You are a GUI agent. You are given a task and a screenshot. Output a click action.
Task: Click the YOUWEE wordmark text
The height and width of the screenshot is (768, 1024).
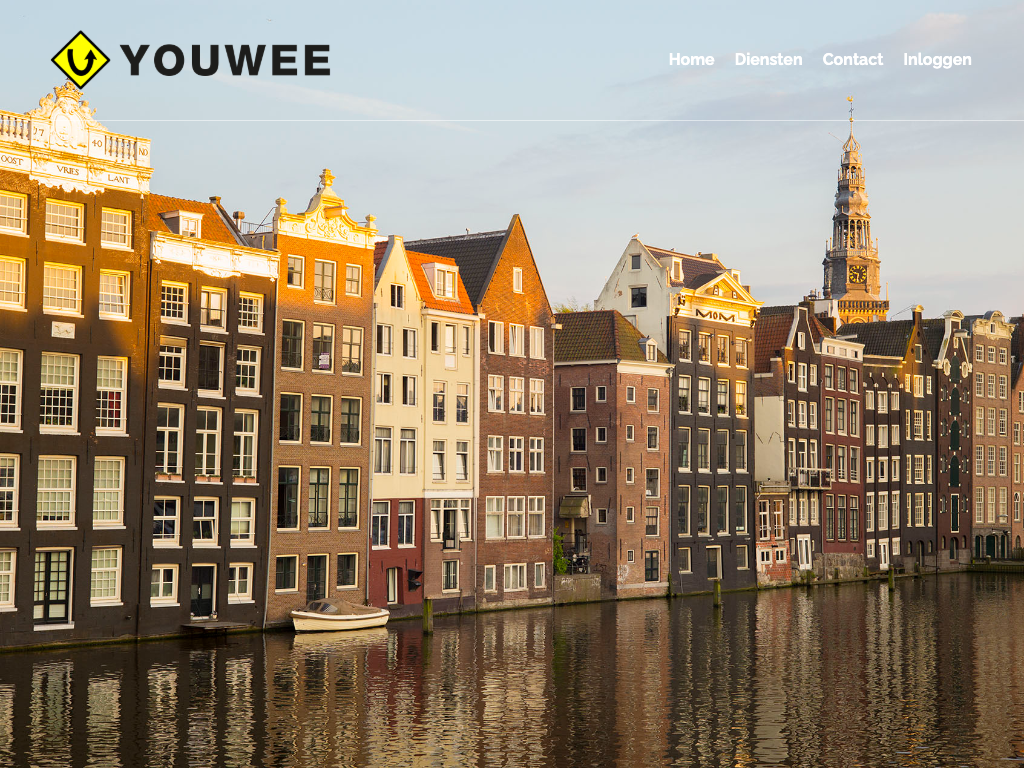[x=225, y=60]
